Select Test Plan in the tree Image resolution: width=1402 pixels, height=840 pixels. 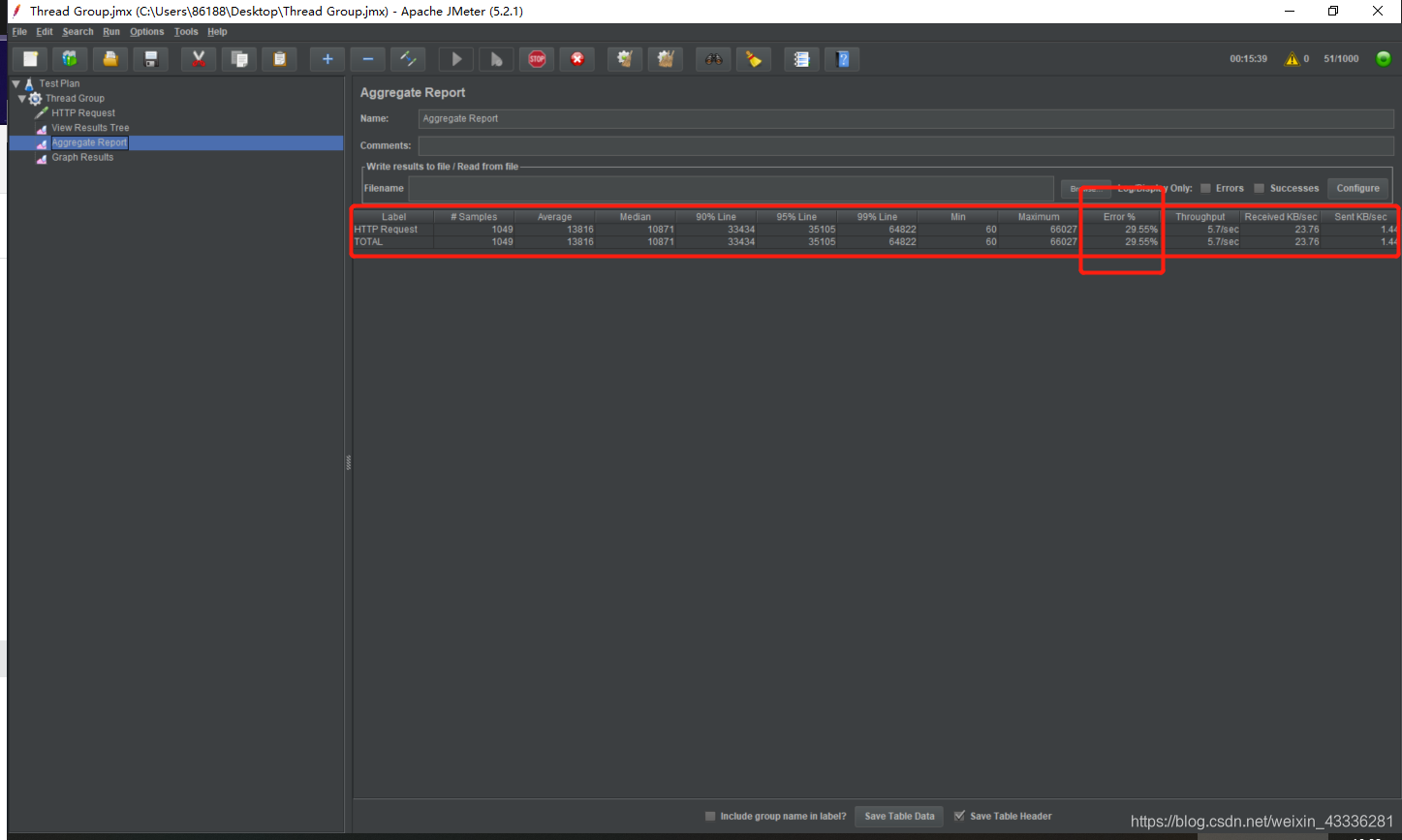point(59,84)
